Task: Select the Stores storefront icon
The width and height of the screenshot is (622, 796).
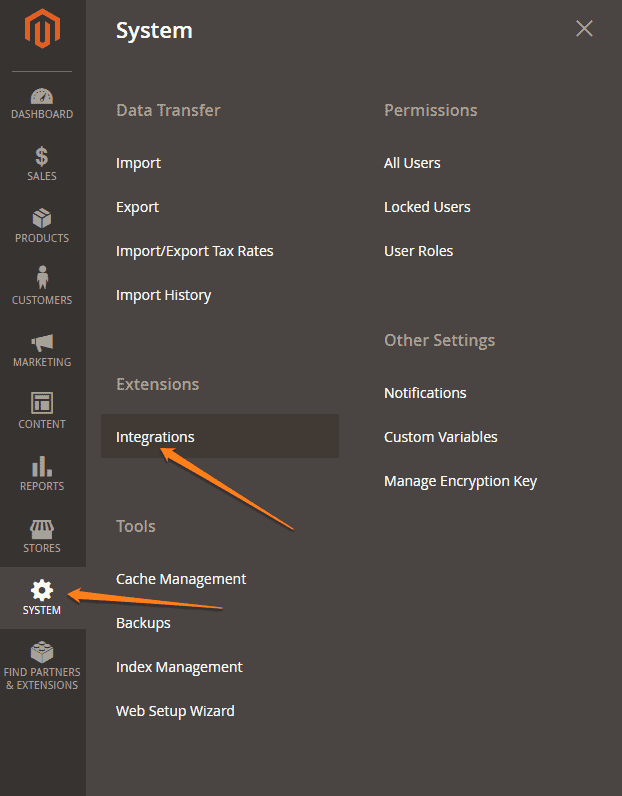Action: pos(42,528)
